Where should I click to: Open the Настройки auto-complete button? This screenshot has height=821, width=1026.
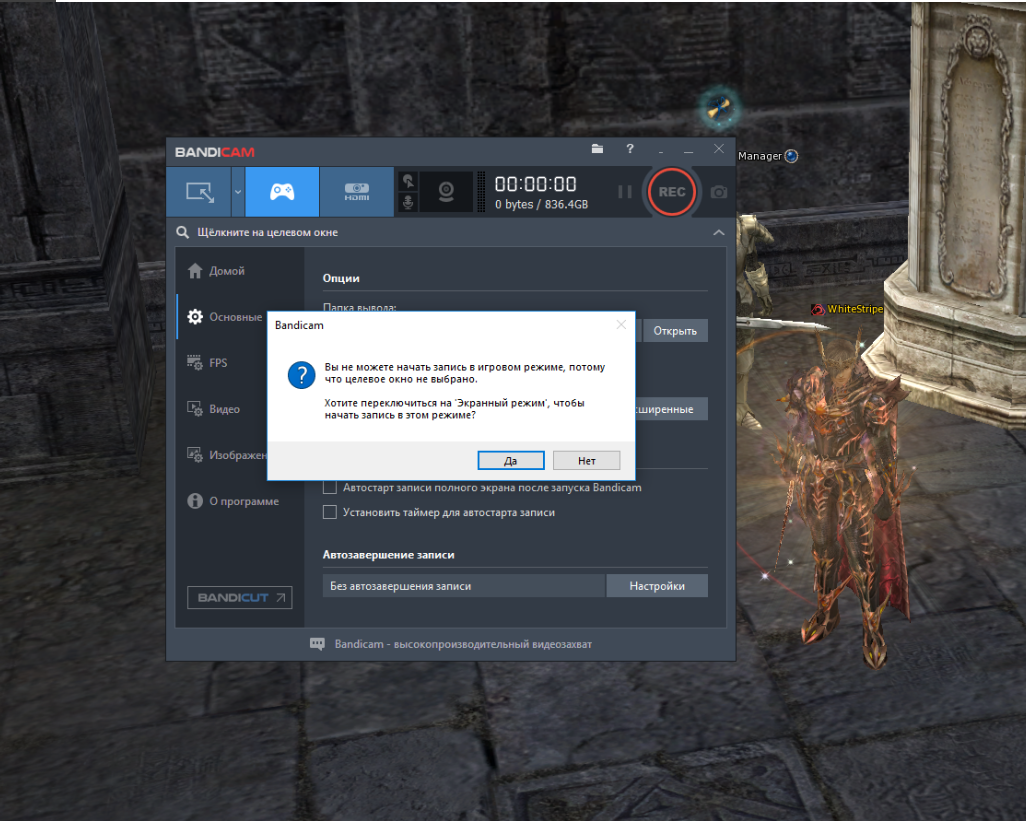pos(656,586)
